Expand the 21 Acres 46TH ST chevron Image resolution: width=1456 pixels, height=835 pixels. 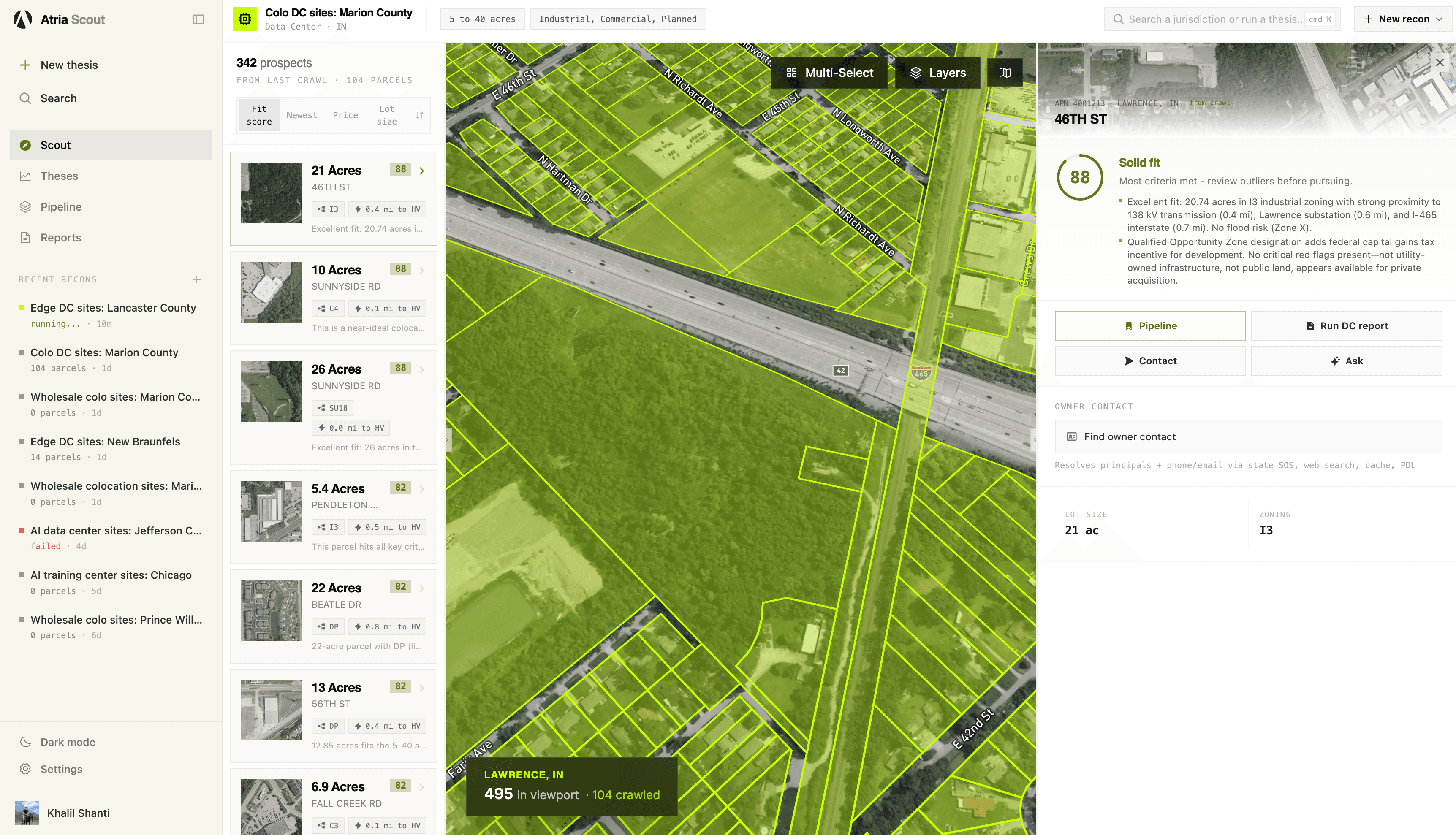click(x=422, y=171)
